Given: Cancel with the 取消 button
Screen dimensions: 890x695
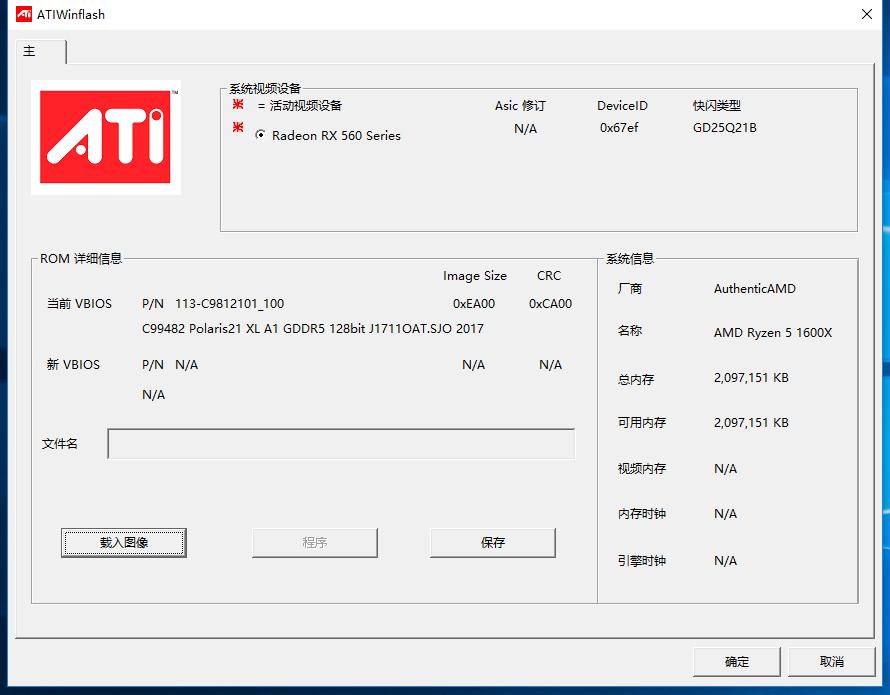Looking at the screenshot, I should click(x=832, y=662).
